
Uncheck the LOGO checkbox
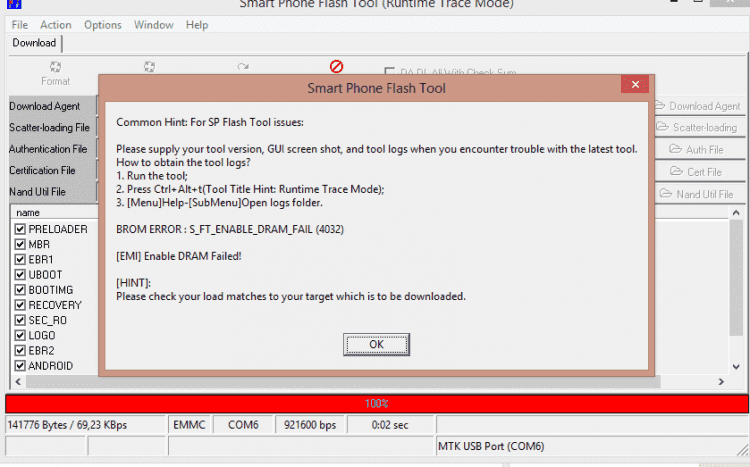[20, 335]
